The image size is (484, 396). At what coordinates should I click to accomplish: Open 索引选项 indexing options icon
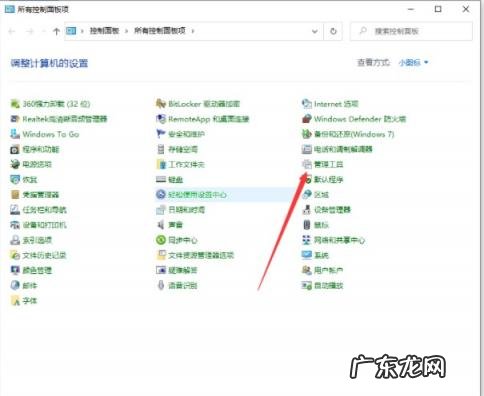coord(15,240)
